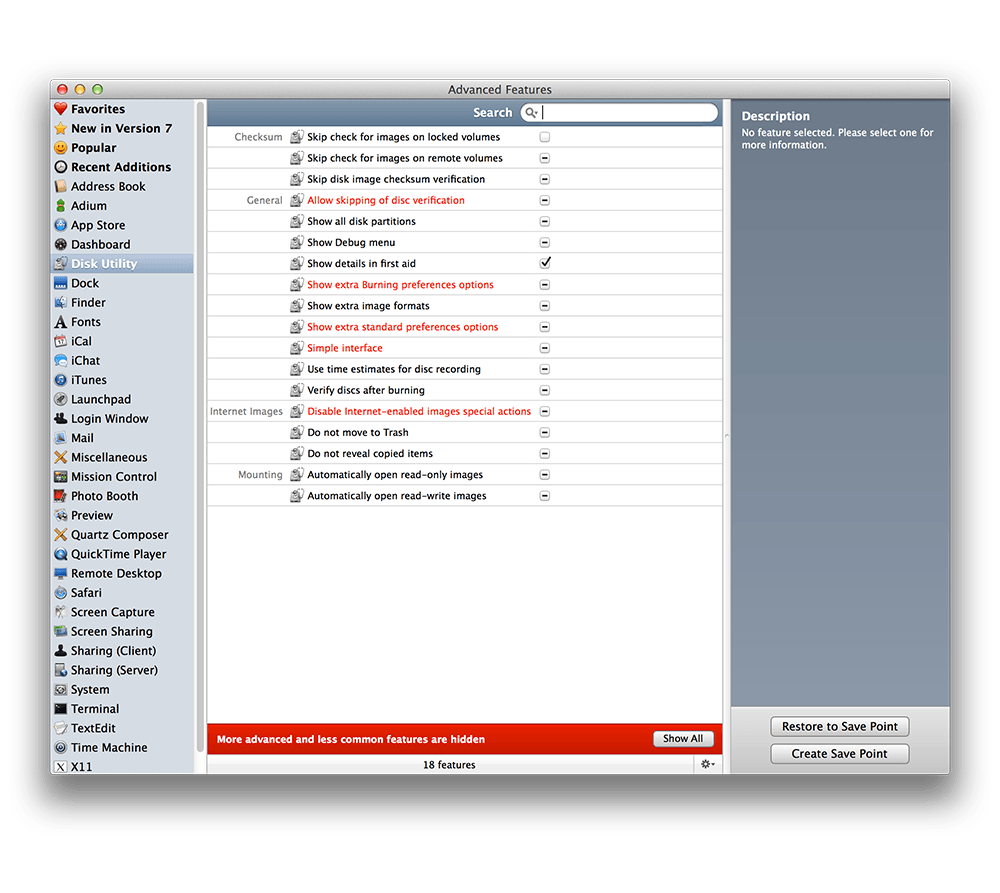Click the Safari compass icon
Image resolution: width=1000 pixels, height=893 pixels.
pos(61,593)
